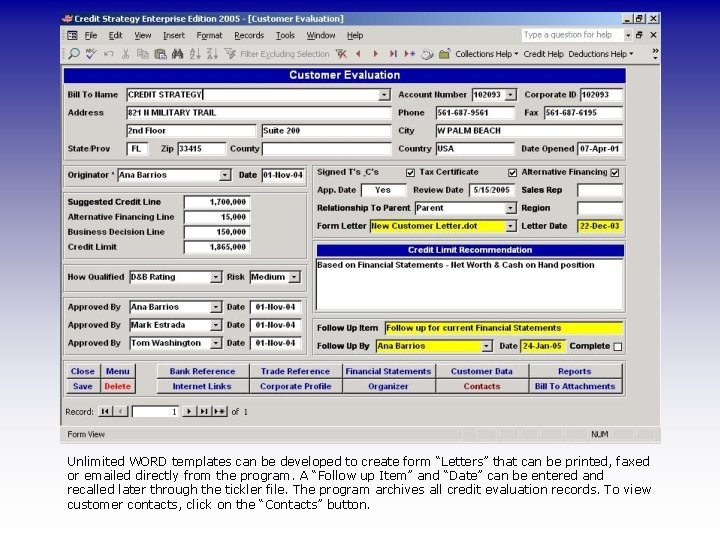720x540 pixels.
Task: Sort ascending with the A-Z icon
Action: (195, 54)
